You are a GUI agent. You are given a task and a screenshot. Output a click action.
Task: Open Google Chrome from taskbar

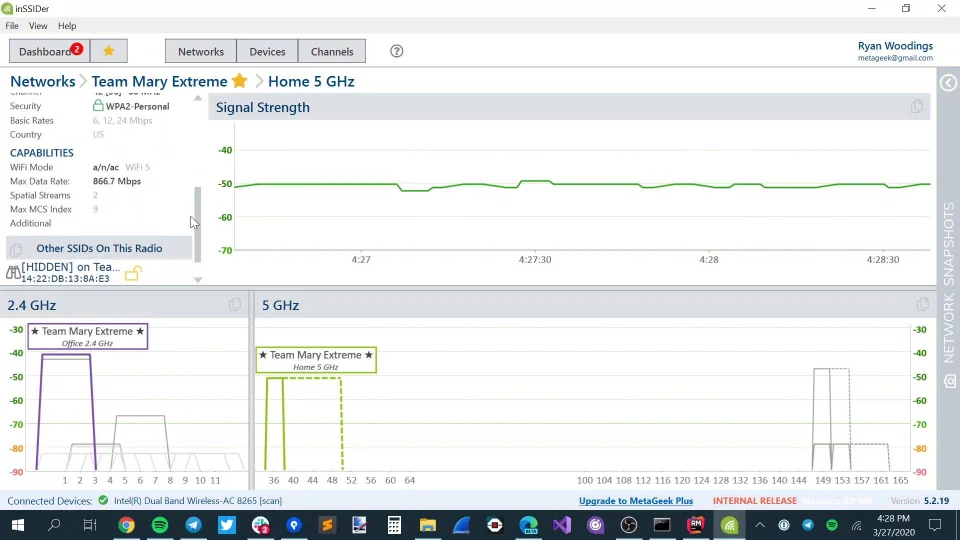pos(127,525)
